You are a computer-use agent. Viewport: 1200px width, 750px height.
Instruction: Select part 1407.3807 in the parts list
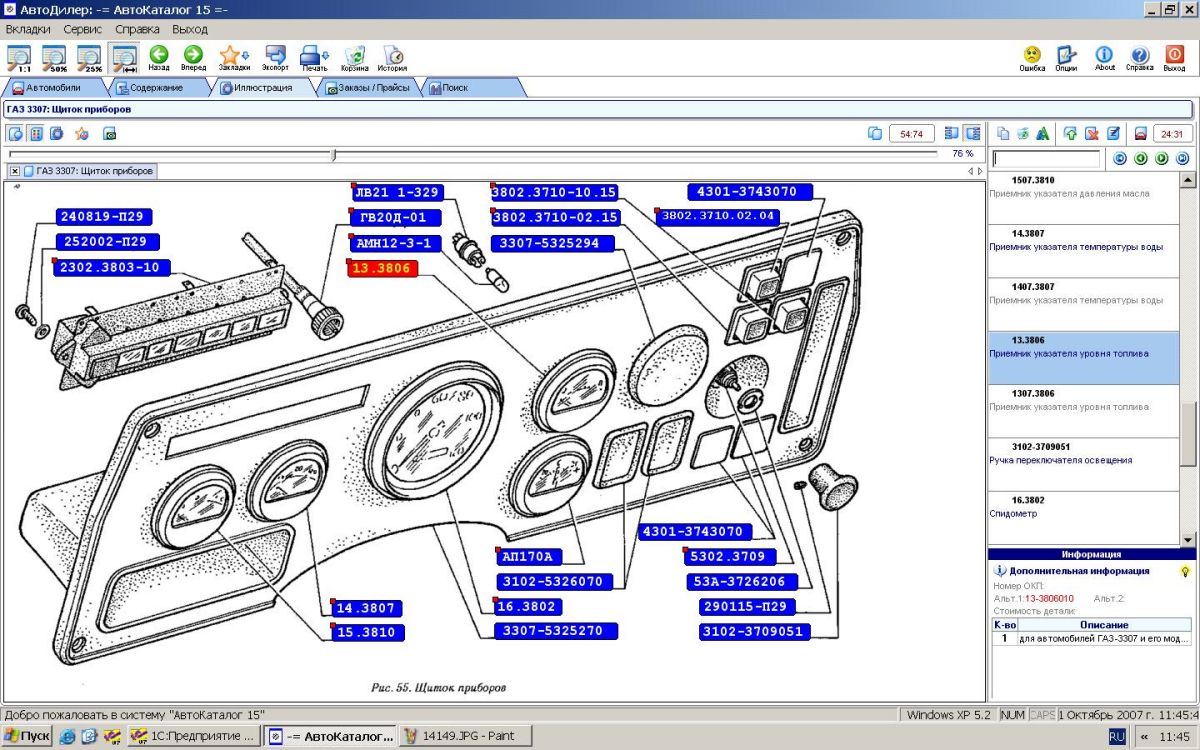[1084, 305]
